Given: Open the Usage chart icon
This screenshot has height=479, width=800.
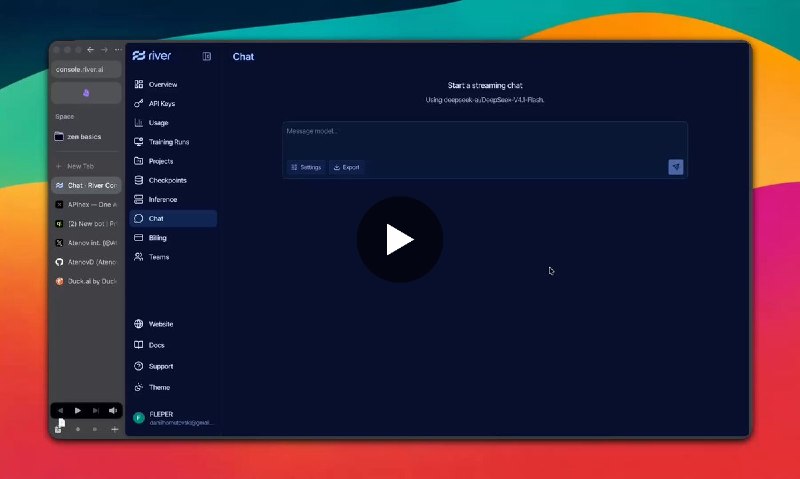Looking at the screenshot, I should pyautogui.click(x=139, y=122).
